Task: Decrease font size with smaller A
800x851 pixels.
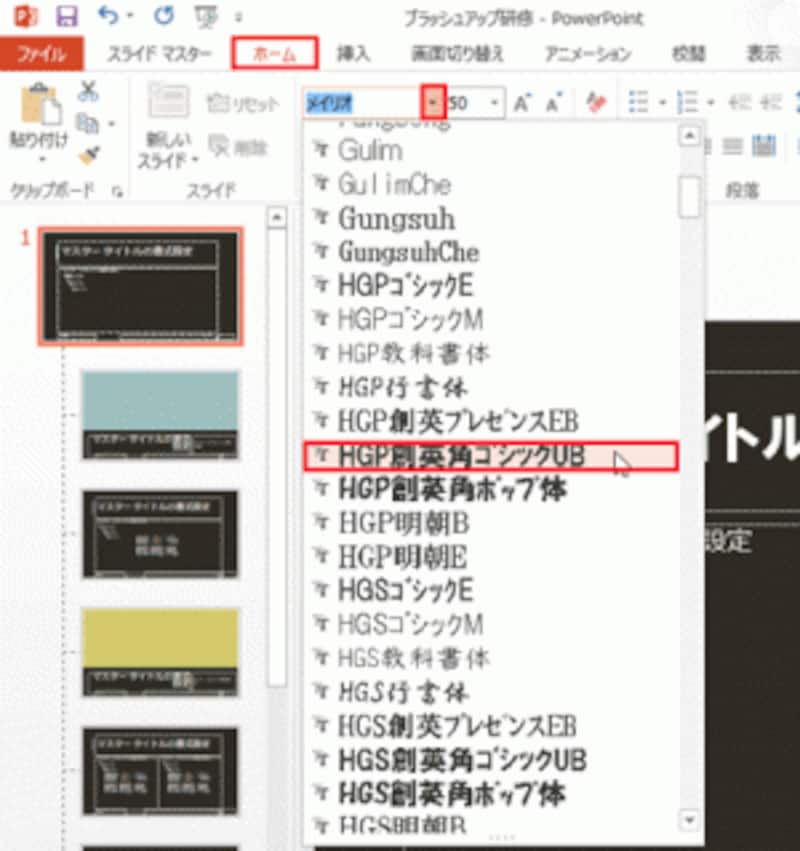Action: [553, 103]
